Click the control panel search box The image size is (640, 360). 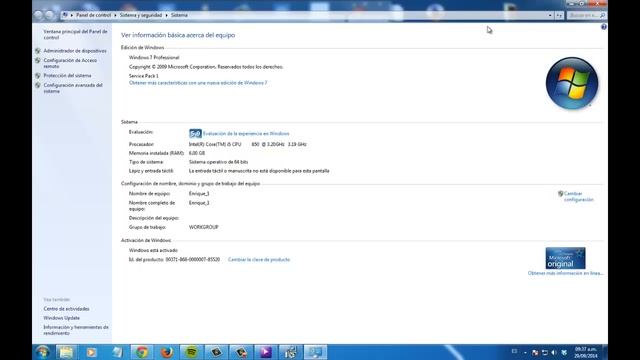pyautogui.click(x=587, y=15)
